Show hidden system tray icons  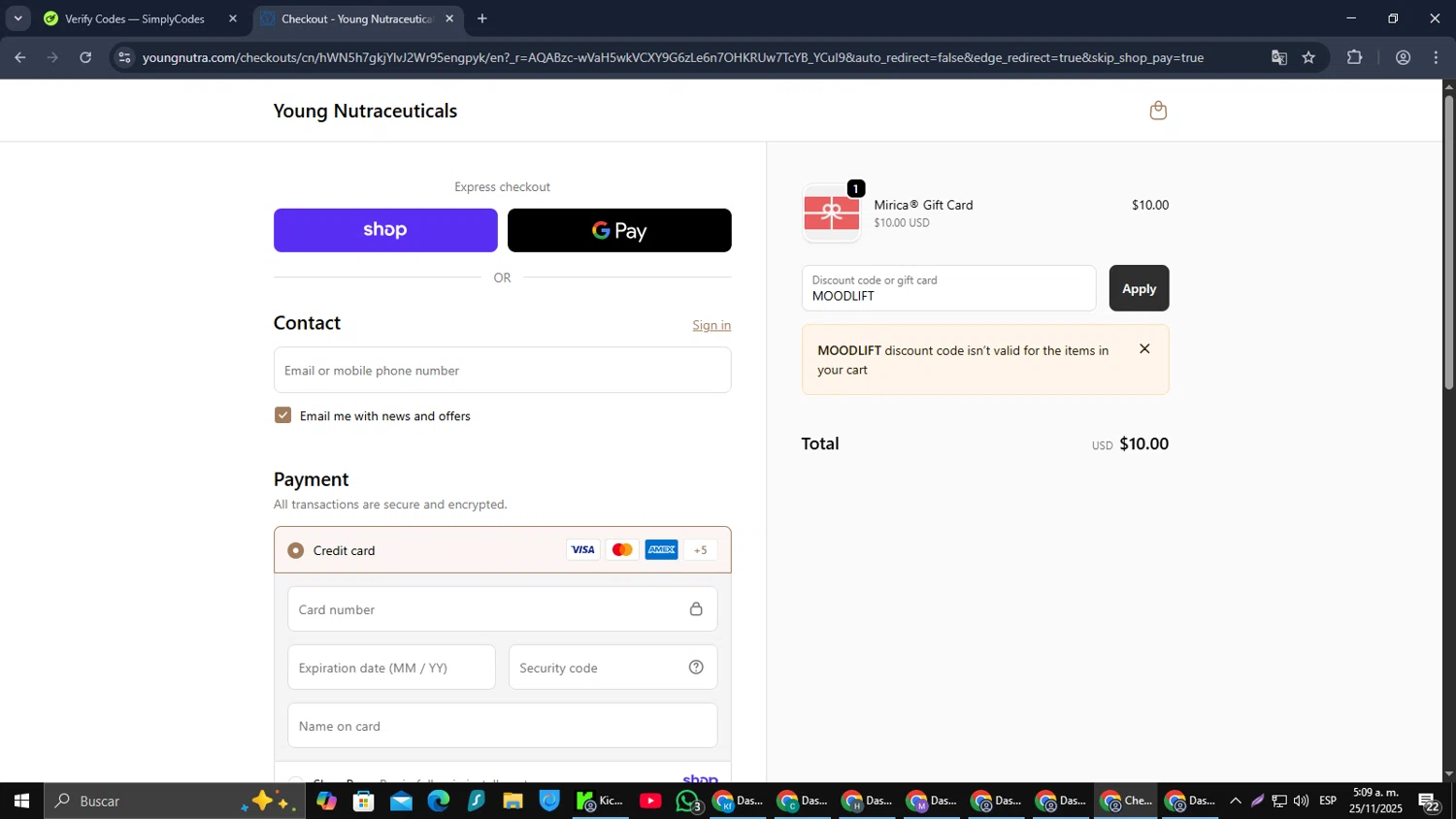point(1235,801)
